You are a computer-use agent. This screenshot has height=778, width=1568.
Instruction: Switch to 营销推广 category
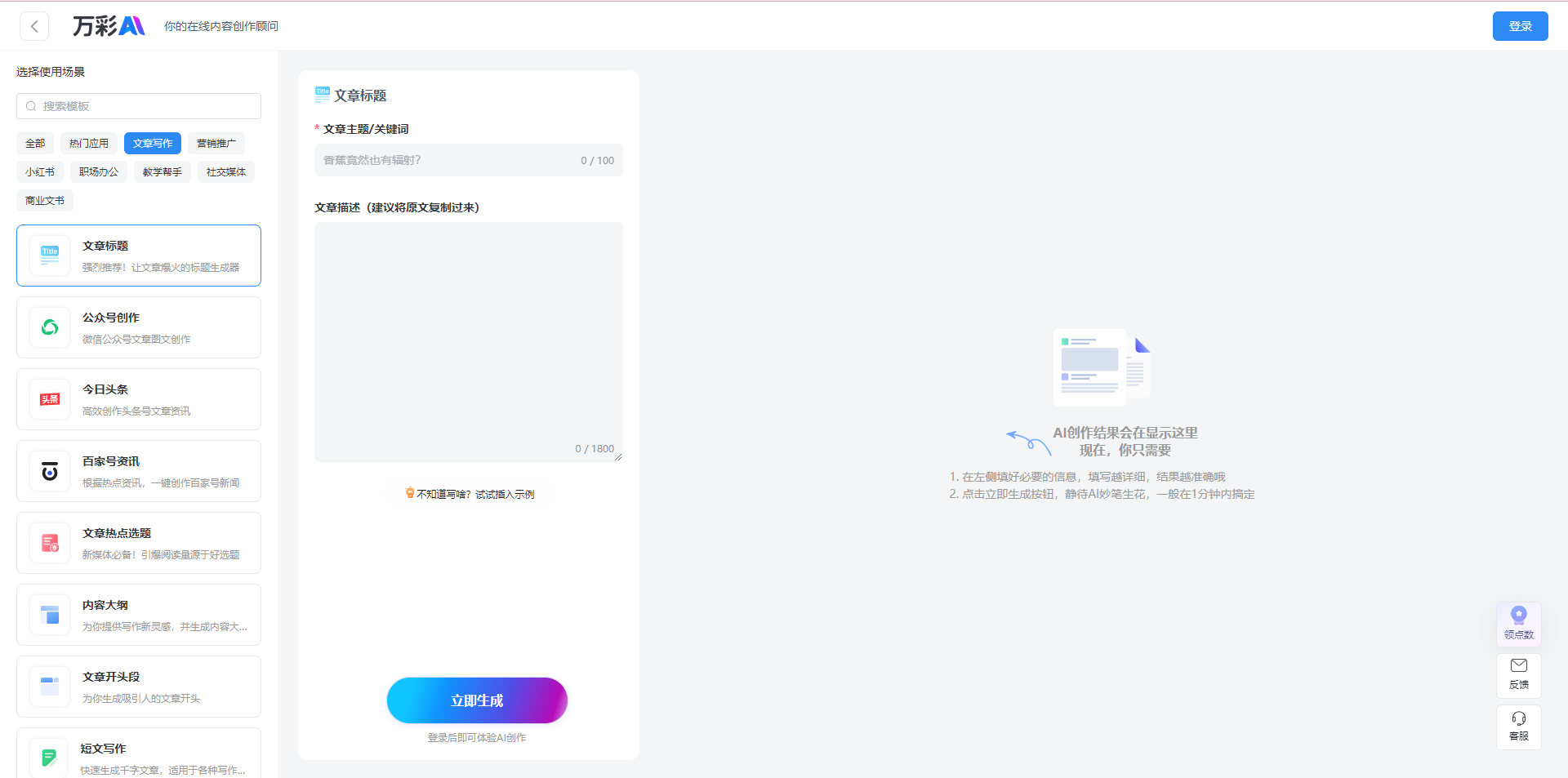(x=216, y=143)
